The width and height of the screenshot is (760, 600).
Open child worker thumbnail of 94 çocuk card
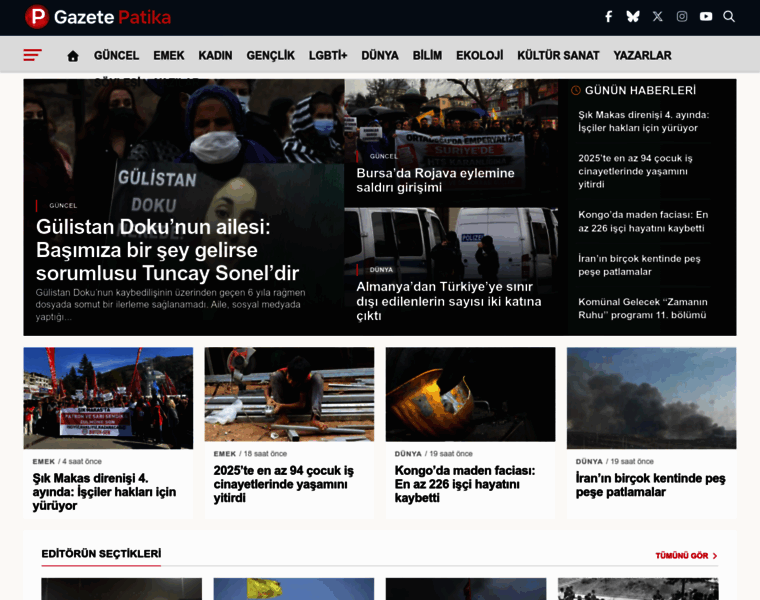(x=289, y=394)
